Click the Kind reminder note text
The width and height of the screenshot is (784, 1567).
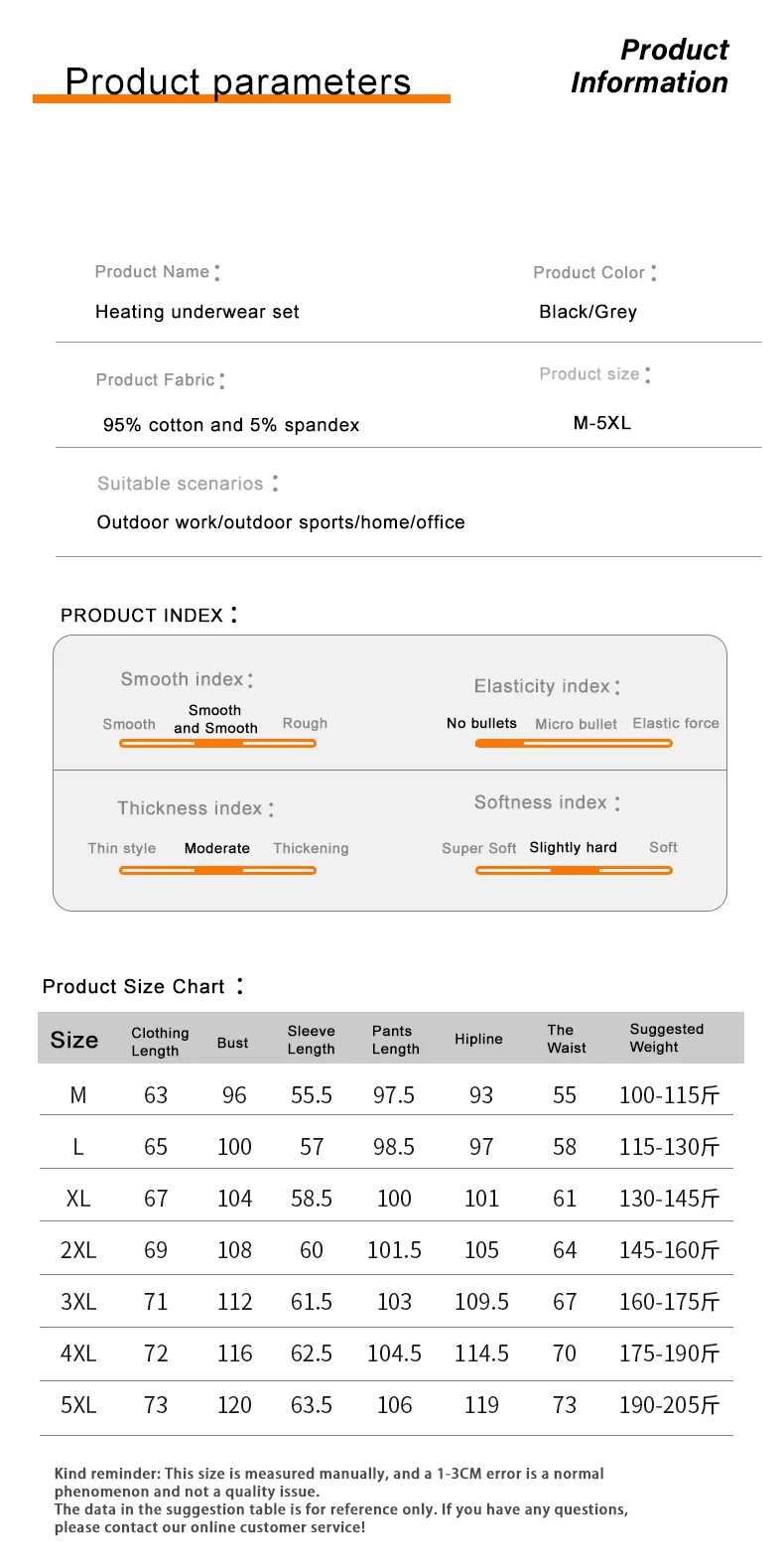(x=341, y=1500)
